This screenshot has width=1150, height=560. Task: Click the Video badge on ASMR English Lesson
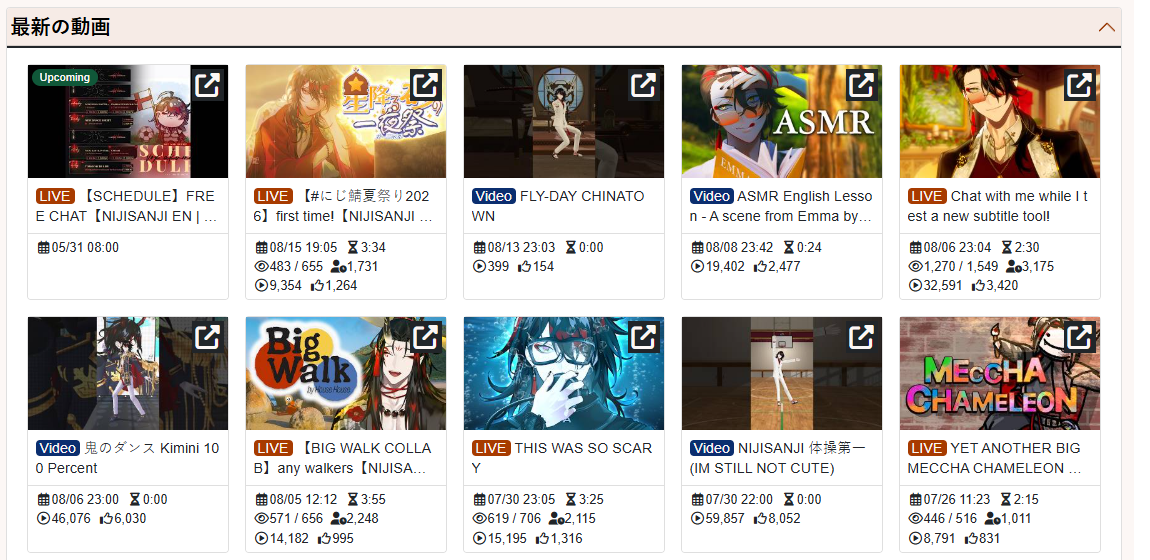point(711,196)
